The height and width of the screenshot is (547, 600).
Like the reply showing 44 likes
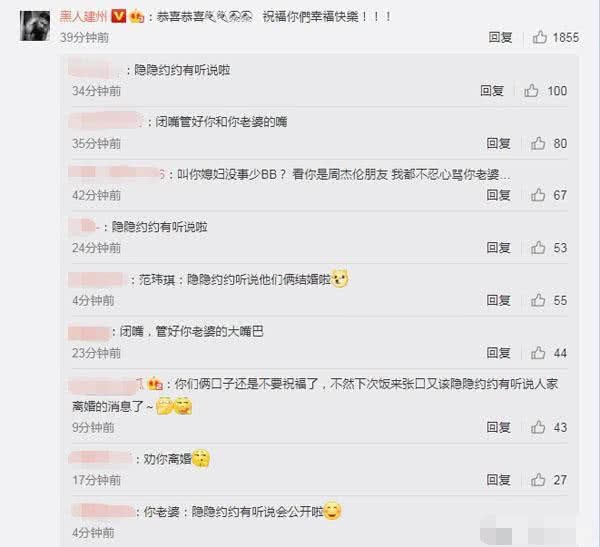[538, 353]
